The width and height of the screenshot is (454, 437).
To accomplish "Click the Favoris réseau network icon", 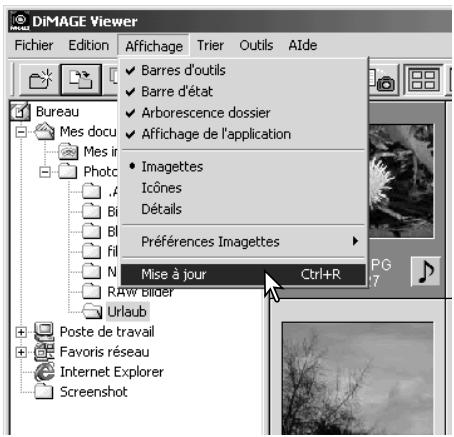I will 44,352.
